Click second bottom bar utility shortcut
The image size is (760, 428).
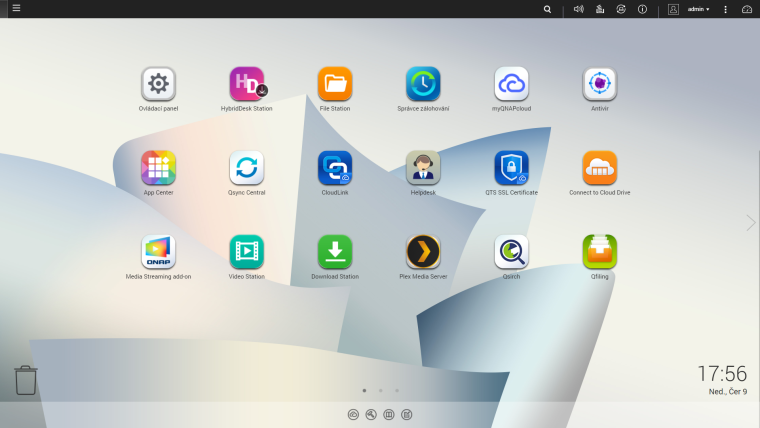pyautogui.click(x=371, y=414)
